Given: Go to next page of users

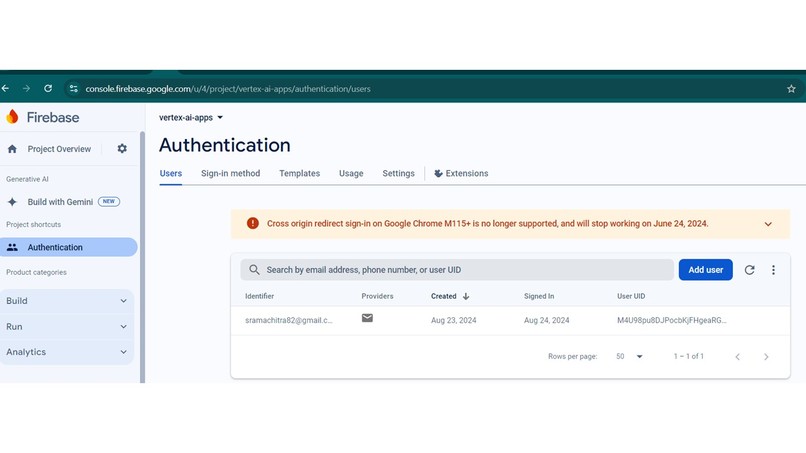Looking at the screenshot, I should [766, 356].
